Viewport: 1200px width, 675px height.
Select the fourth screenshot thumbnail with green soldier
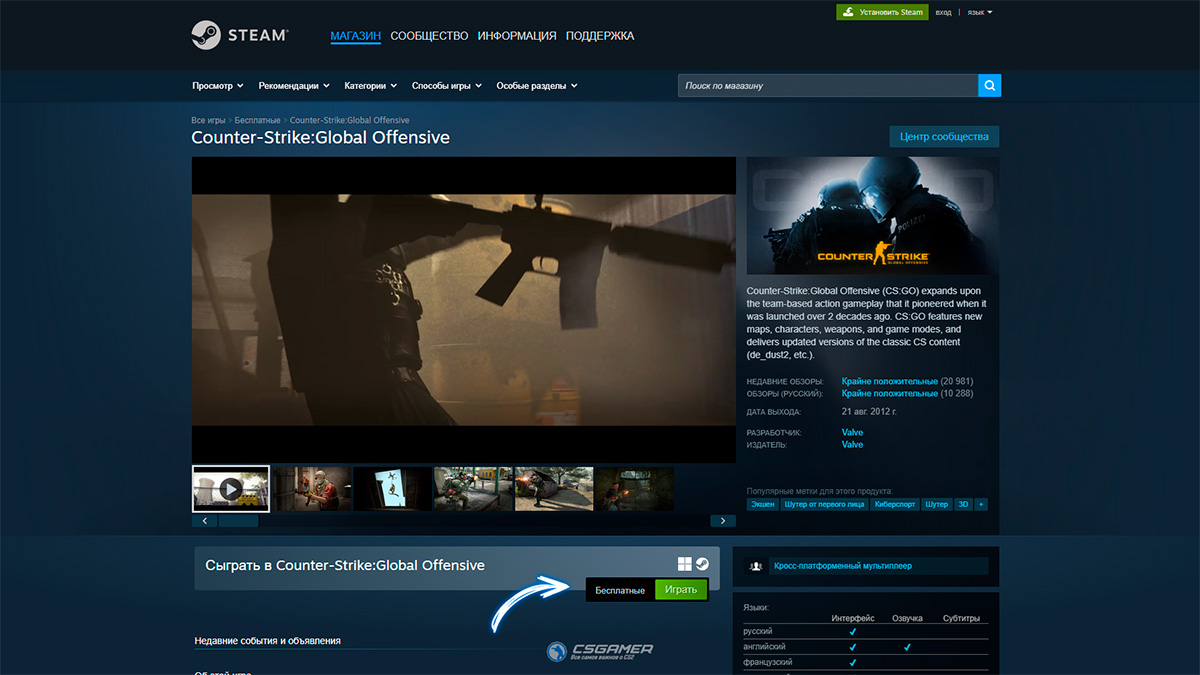473,489
